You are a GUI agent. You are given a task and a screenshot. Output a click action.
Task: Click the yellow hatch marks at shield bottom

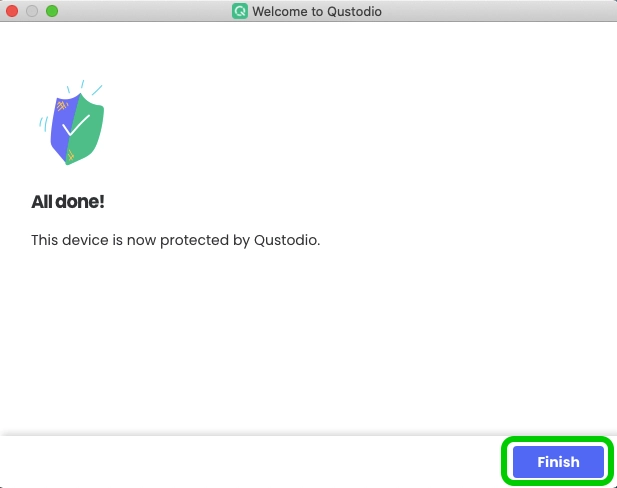pos(70,156)
